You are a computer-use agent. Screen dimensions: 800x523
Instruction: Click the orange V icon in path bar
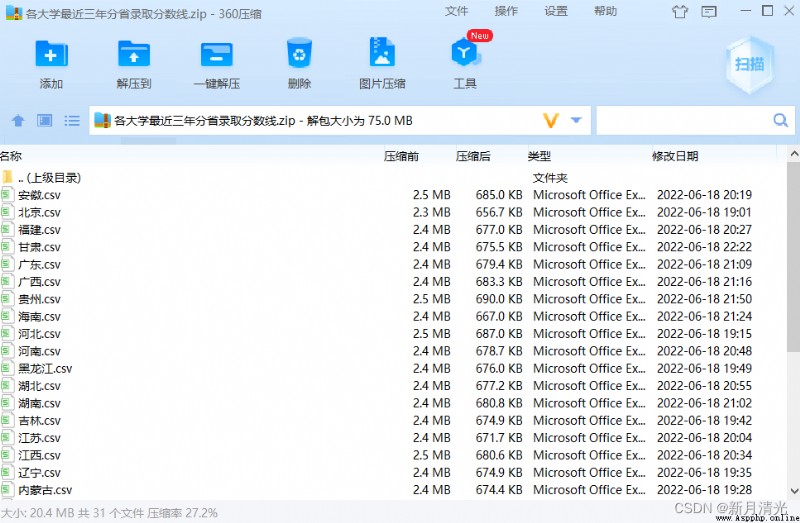point(551,120)
